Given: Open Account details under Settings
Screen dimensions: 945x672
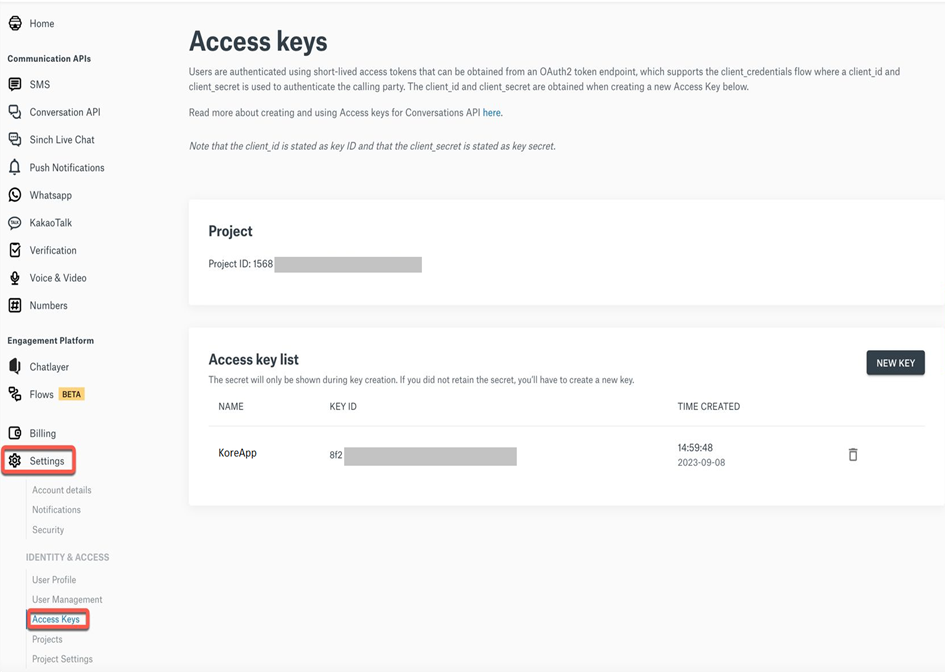Looking at the screenshot, I should pyautogui.click(x=62, y=490).
